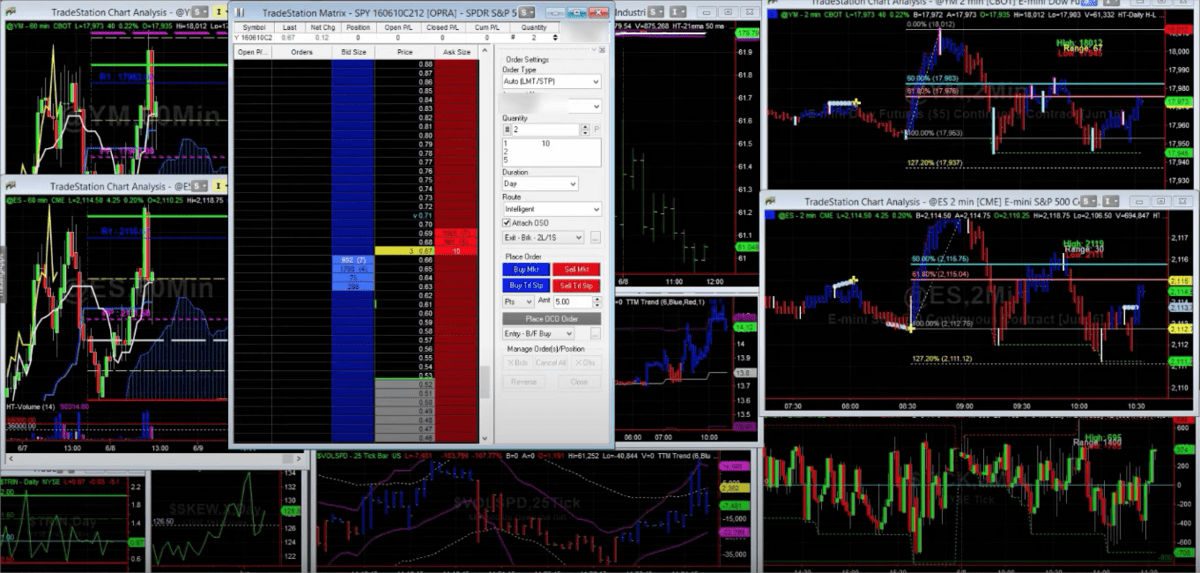Click the Amt 5.00 input field
The height and width of the screenshot is (573, 1200).
tap(573, 302)
